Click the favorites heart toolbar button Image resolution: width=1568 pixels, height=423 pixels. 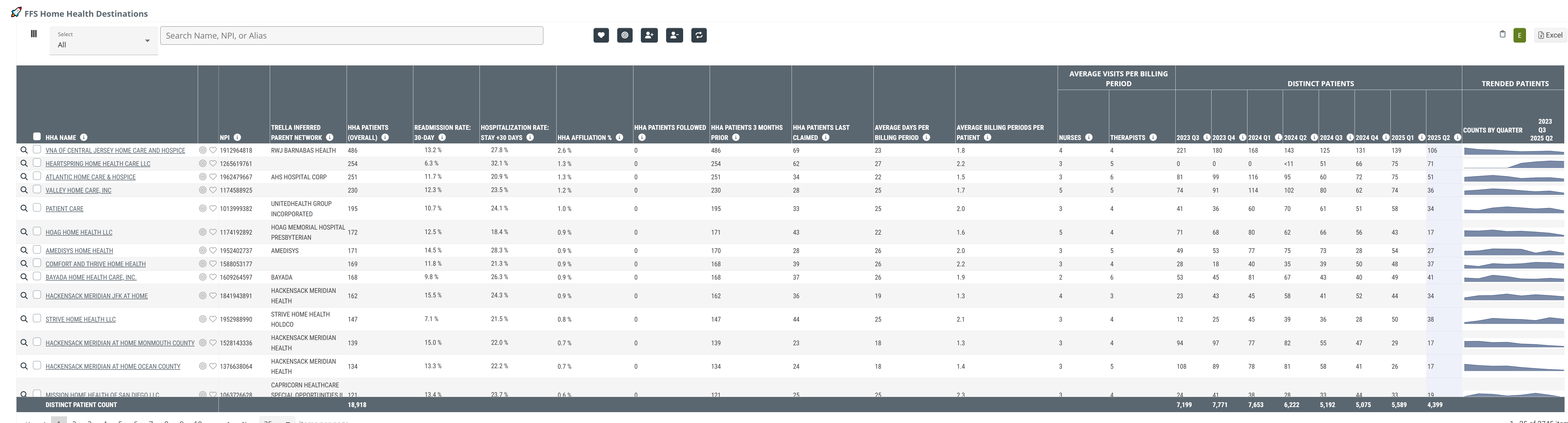[601, 35]
